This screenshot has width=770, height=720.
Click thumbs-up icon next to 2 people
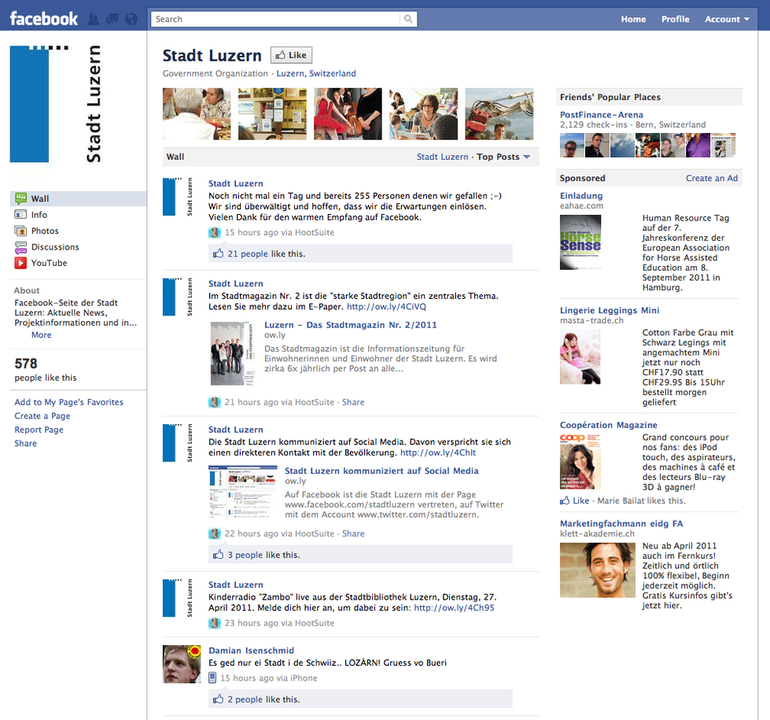pyautogui.click(x=218, y=699)
